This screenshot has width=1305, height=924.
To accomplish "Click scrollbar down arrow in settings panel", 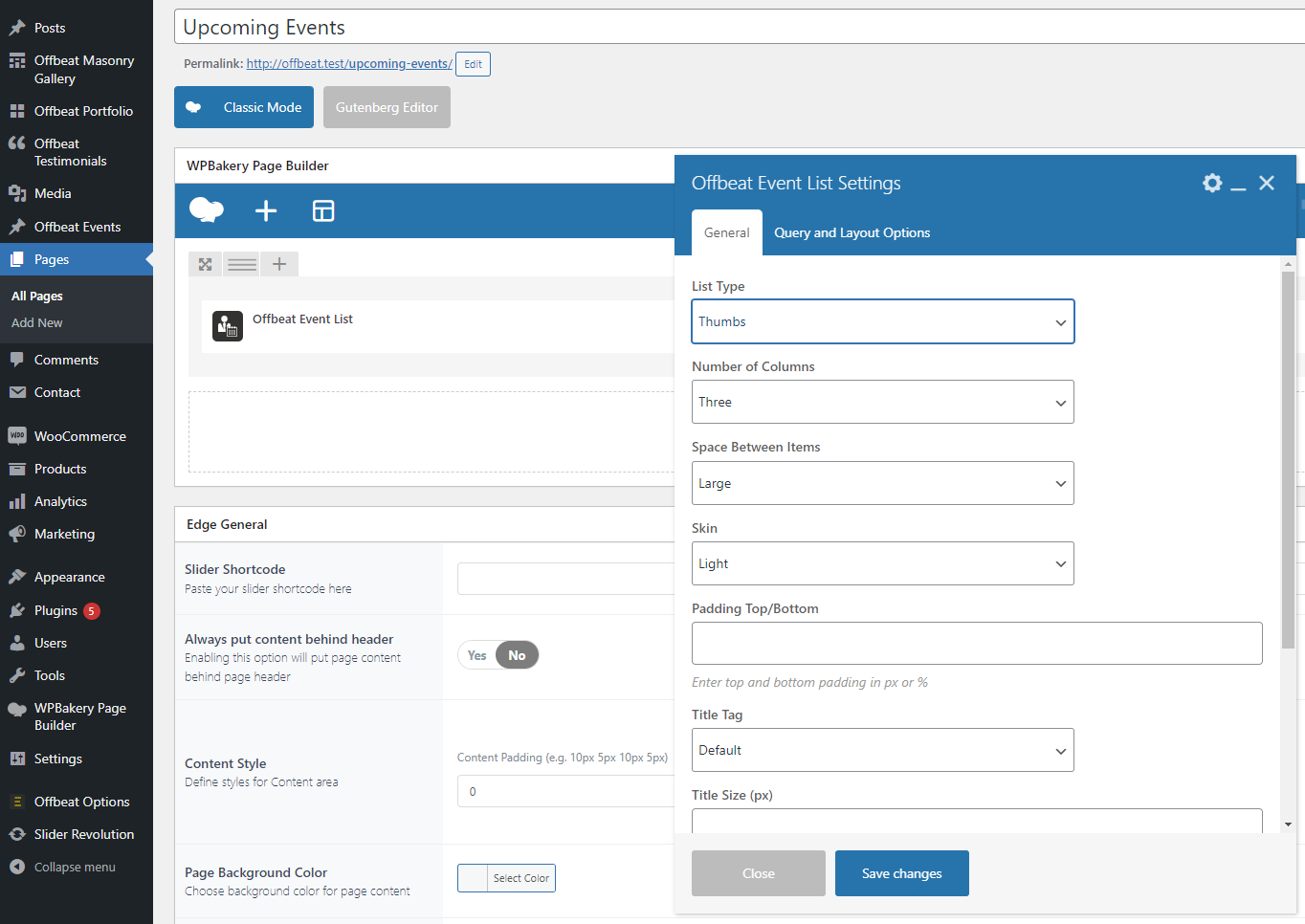I will coord(1288,825).
